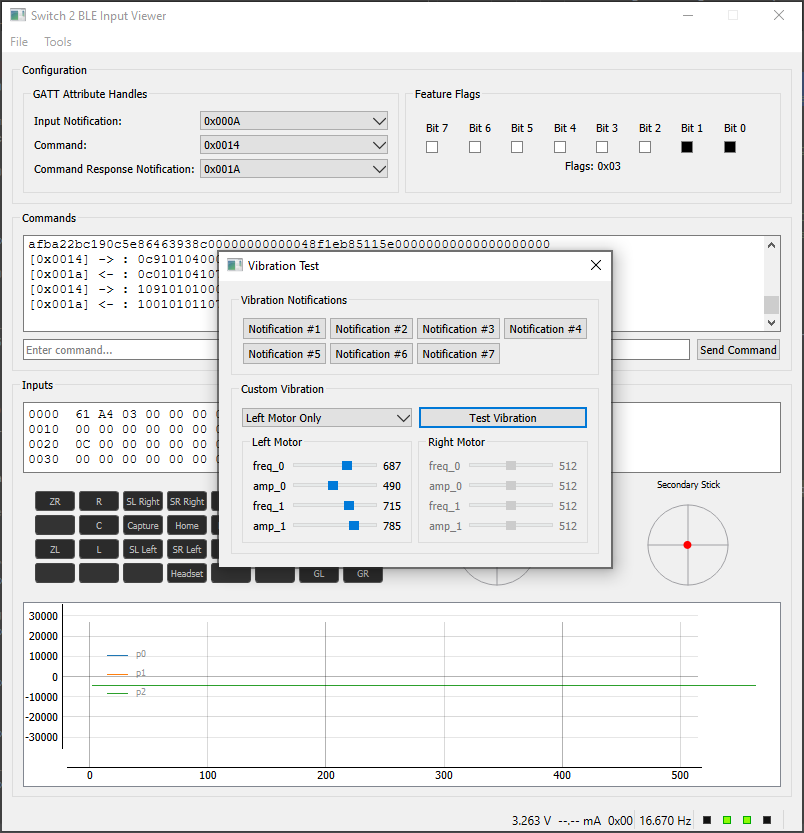Click the 3.263 V voltage status readout

pyautogui.click(x=531, y=820)
